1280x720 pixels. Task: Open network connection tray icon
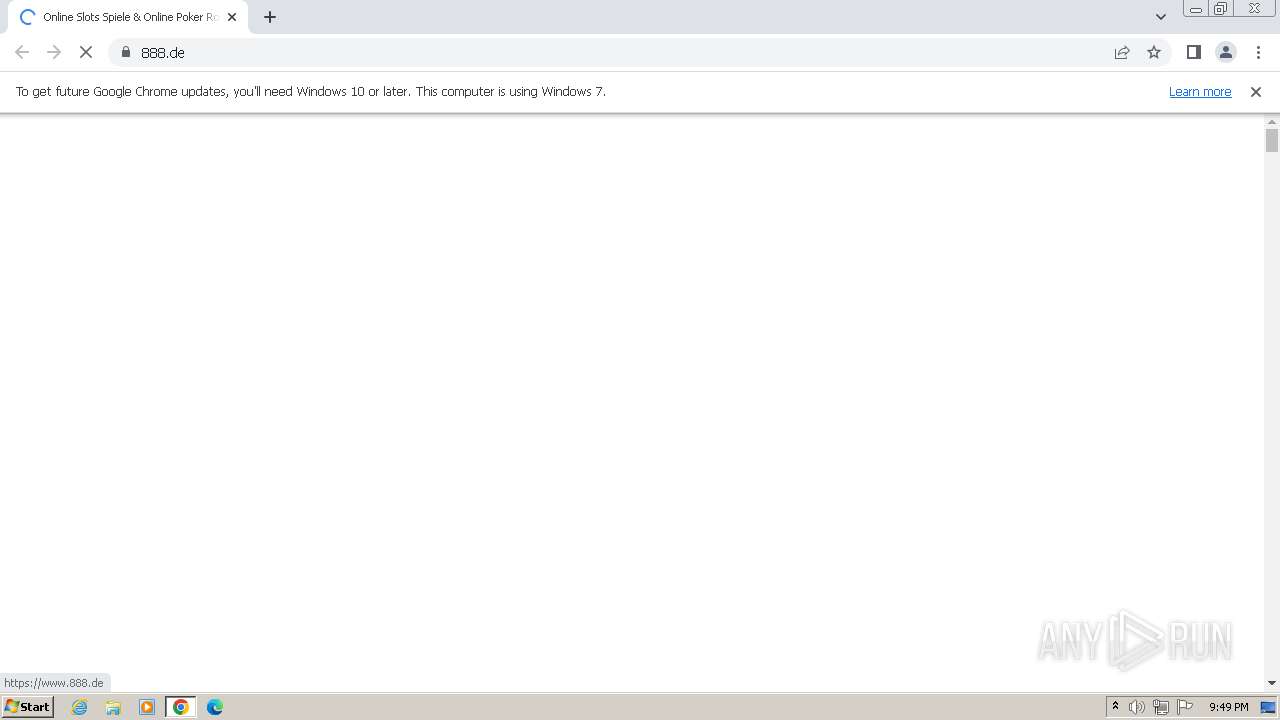pos(1161,707)
